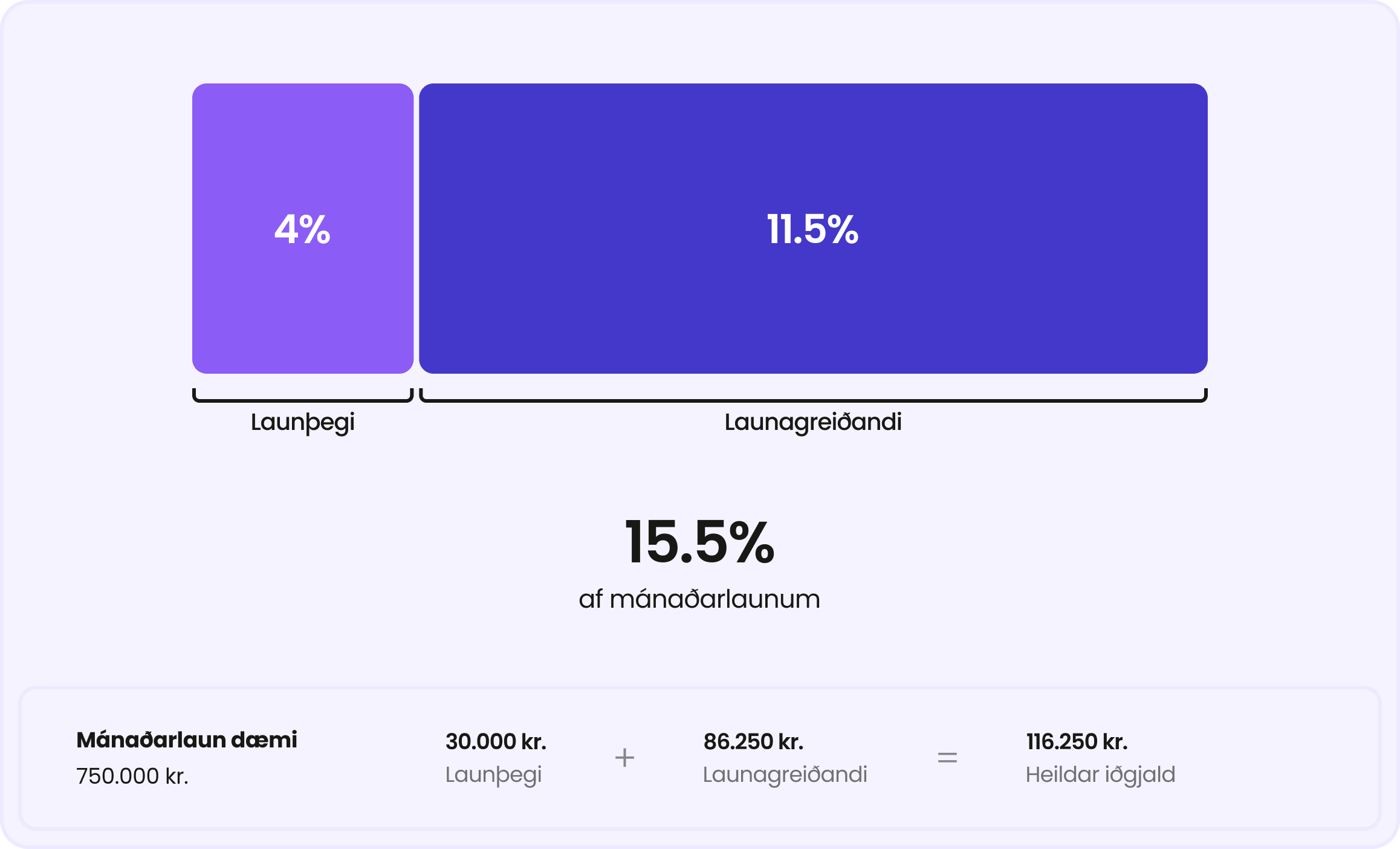This screenshot has width=1400, height=849.
Task: Click the bracket under the 4% block
Action: (302, 399)
